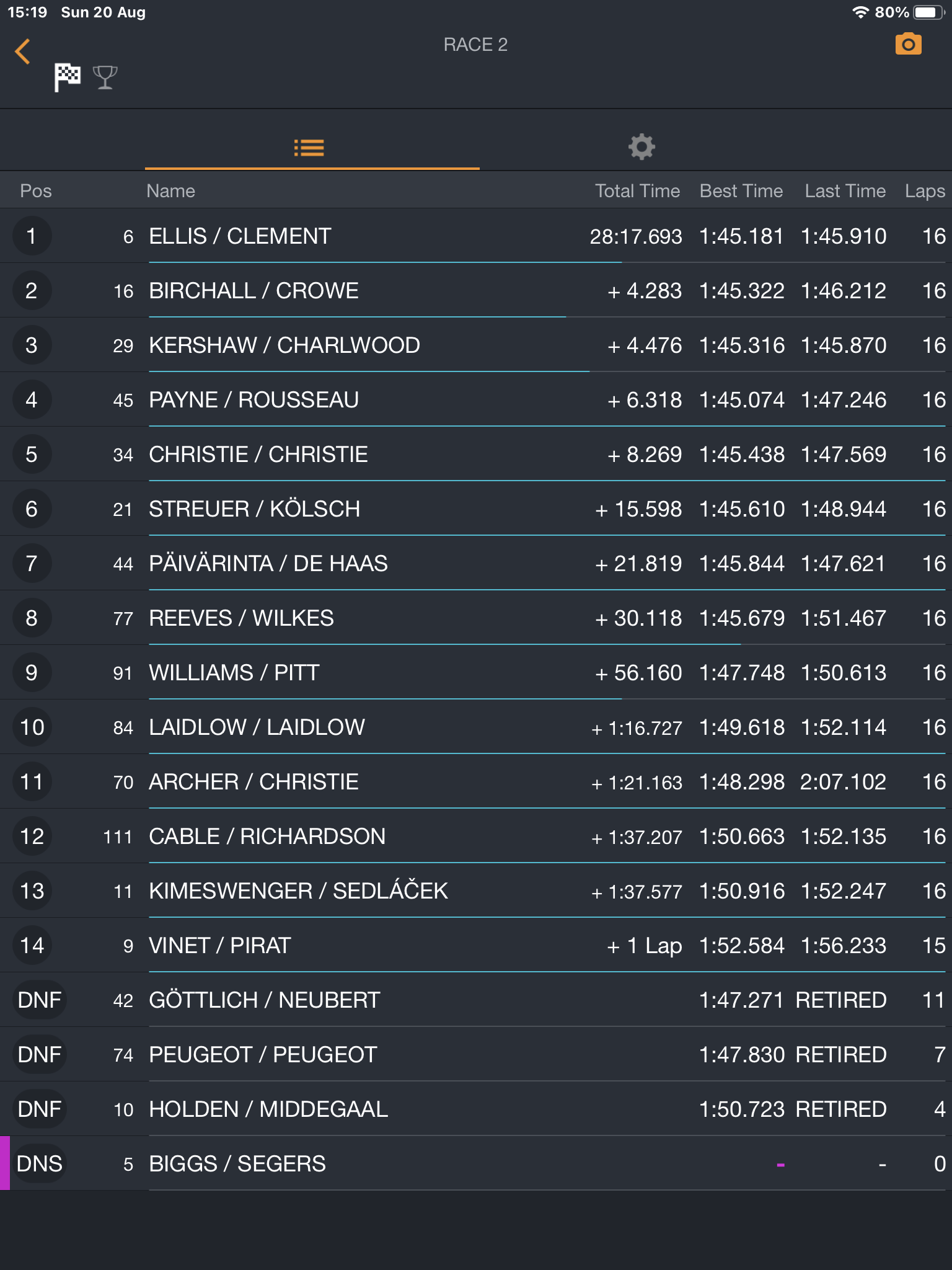Tap the orange camera screenshot icon
The image size is (952, 1270).
[x=908, y=44]
